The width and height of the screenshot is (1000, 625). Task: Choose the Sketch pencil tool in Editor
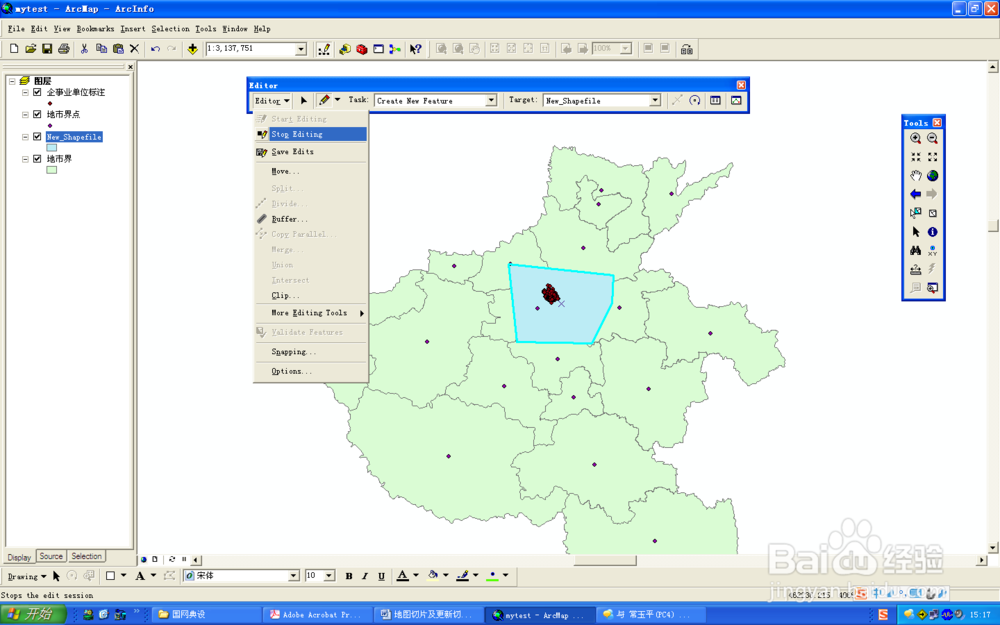pos(324,100)
